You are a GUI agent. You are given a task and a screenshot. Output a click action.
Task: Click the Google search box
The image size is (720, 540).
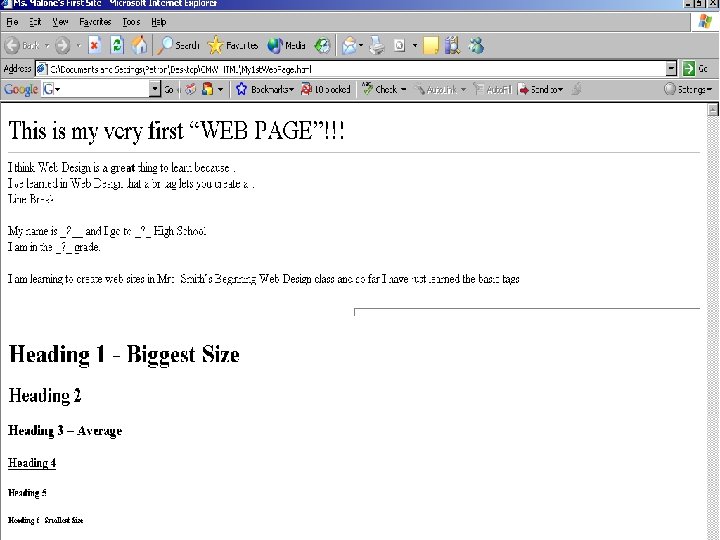coord(96,89)
